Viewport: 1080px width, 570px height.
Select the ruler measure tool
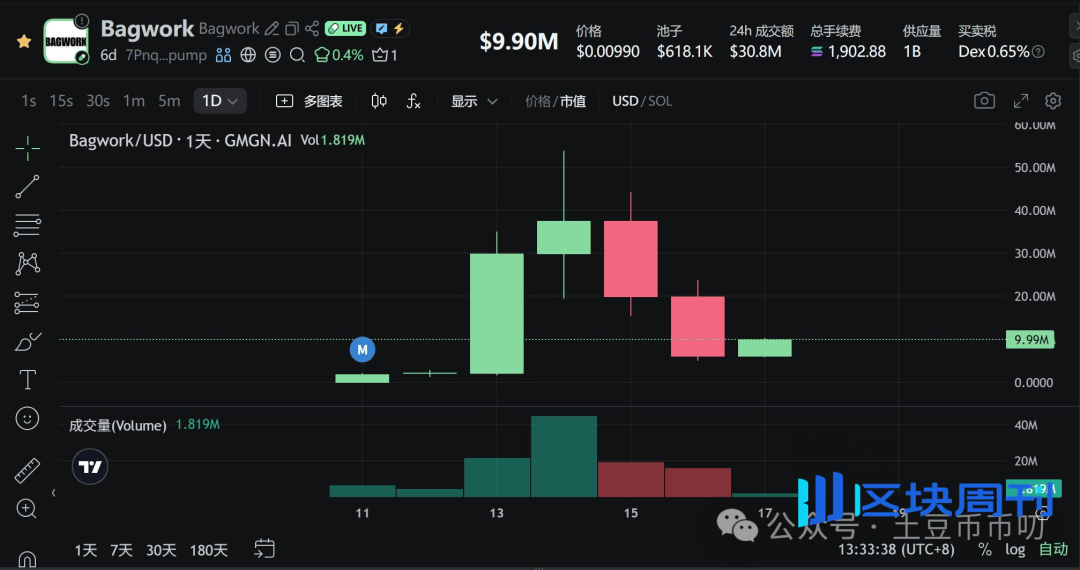click(28, 471)
